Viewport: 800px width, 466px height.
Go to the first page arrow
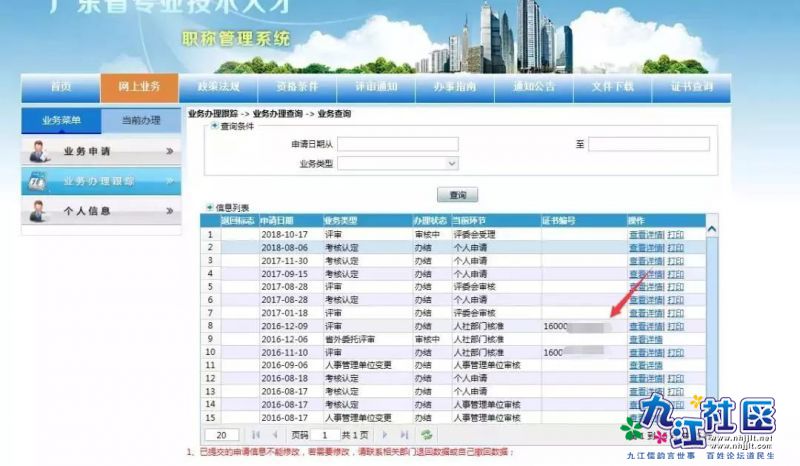click(x=256, y=435)
